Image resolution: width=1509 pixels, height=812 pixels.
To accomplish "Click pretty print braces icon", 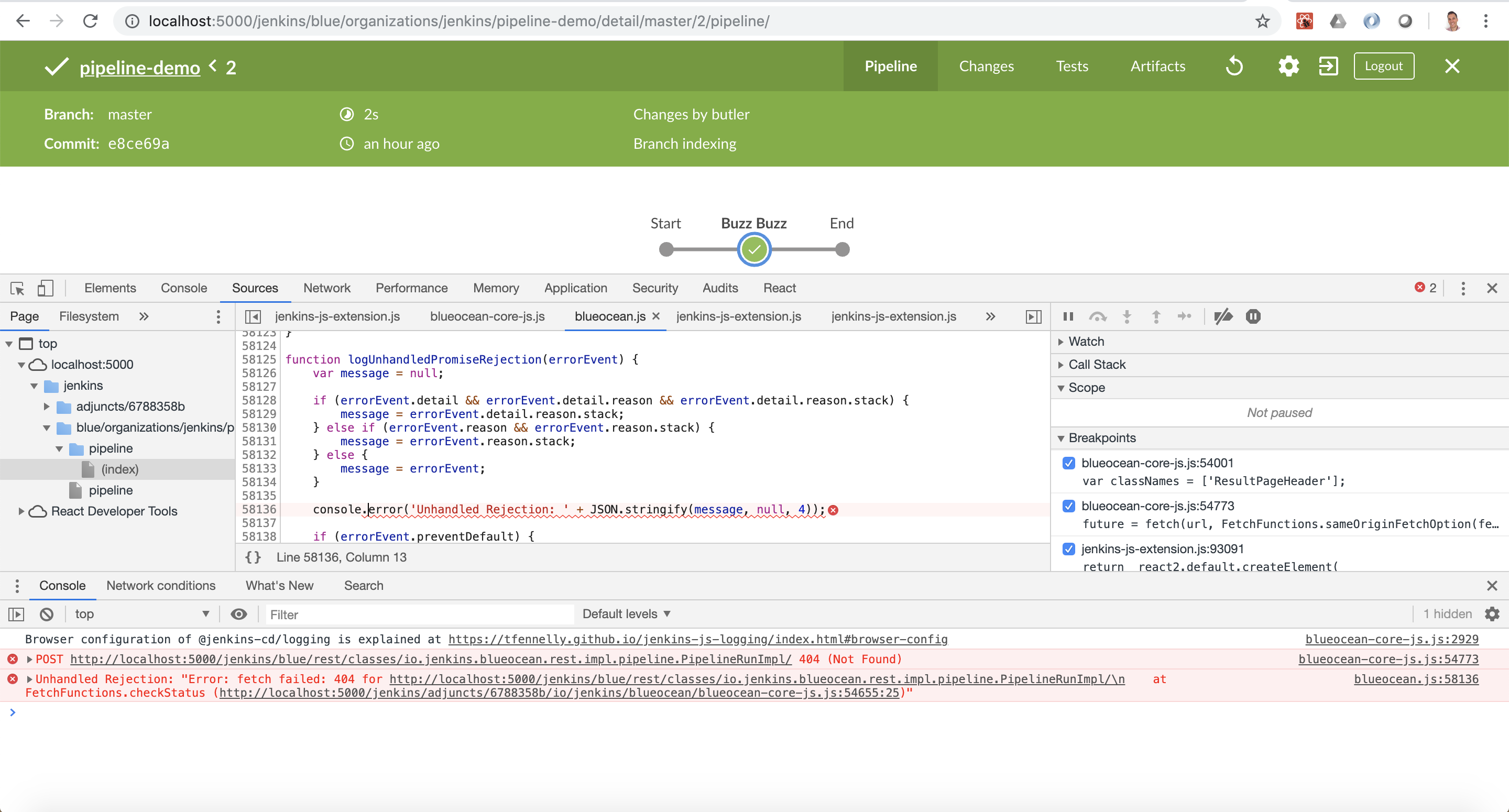I will pyautogui.click(x=253, y=557).
